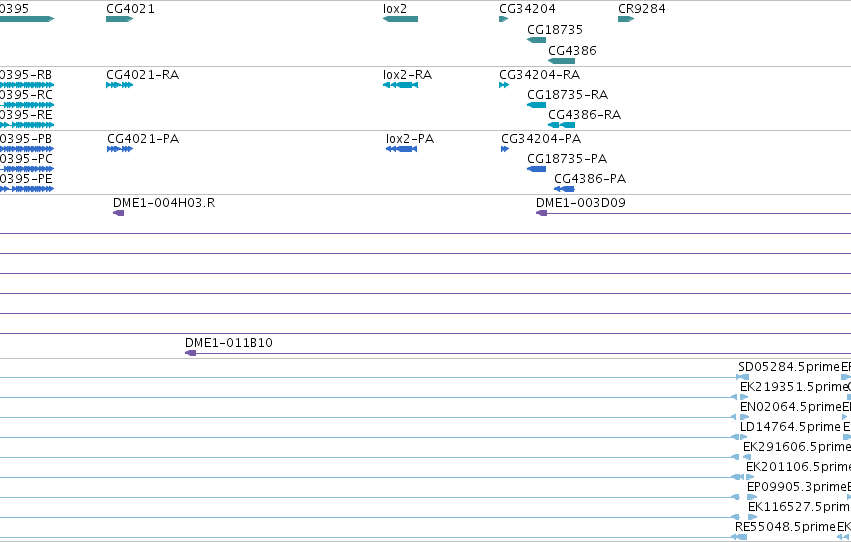The height and width of the screenshot is (542, 851).
Task: Click the DME1-003D09 purple arrow glyph
Action: (542, 213)
